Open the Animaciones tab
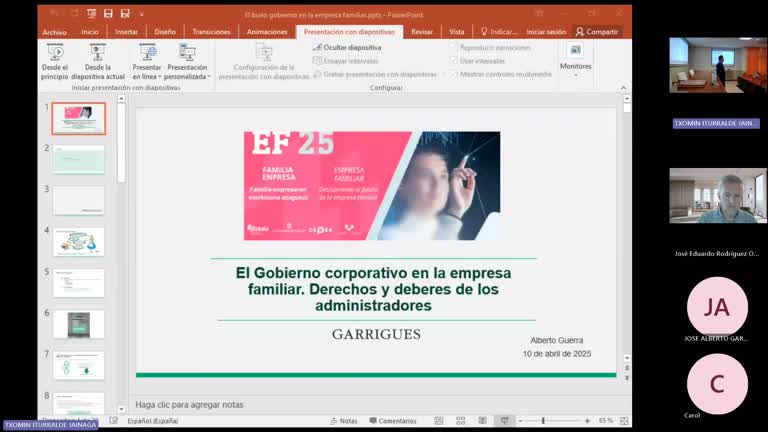The image size is (768, 432). 267,32
